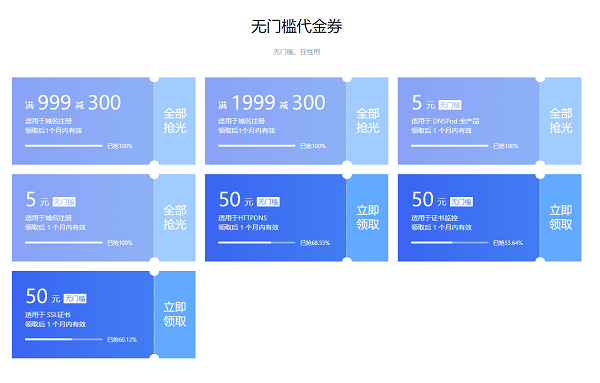Image resolution: width=600 pixels, height=383 pixels.
Task: Click the 无门槛 tag on the DNSPod全产品 coupon
Action: [450, 105]
